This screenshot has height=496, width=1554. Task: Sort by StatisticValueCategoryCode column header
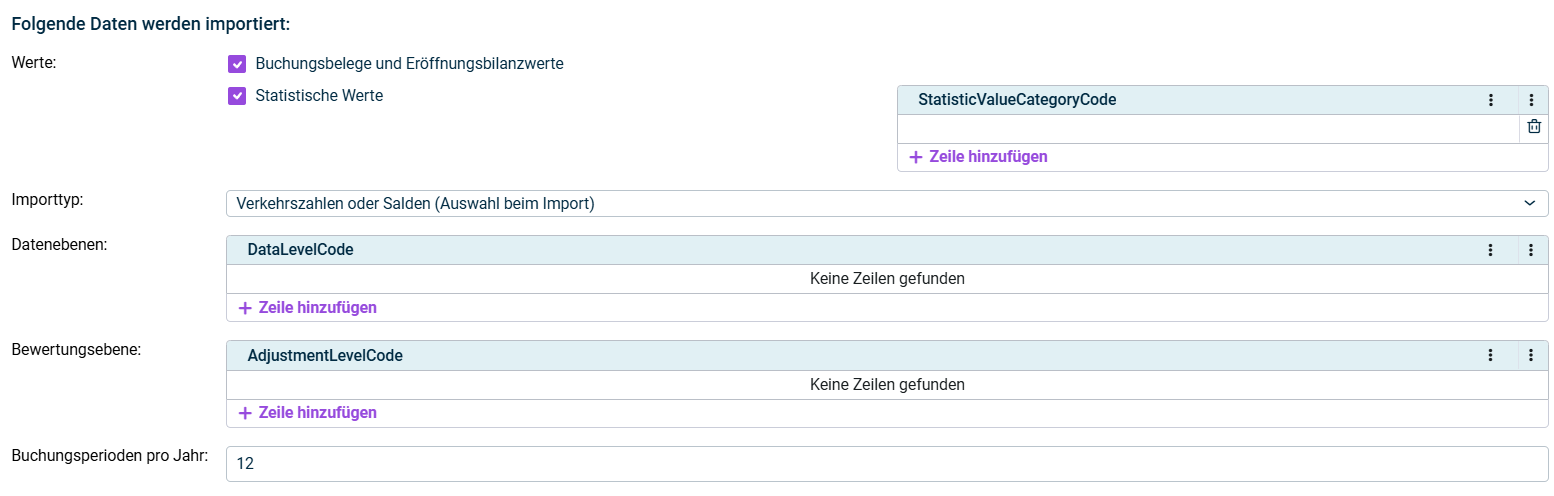click(1016, 100)
